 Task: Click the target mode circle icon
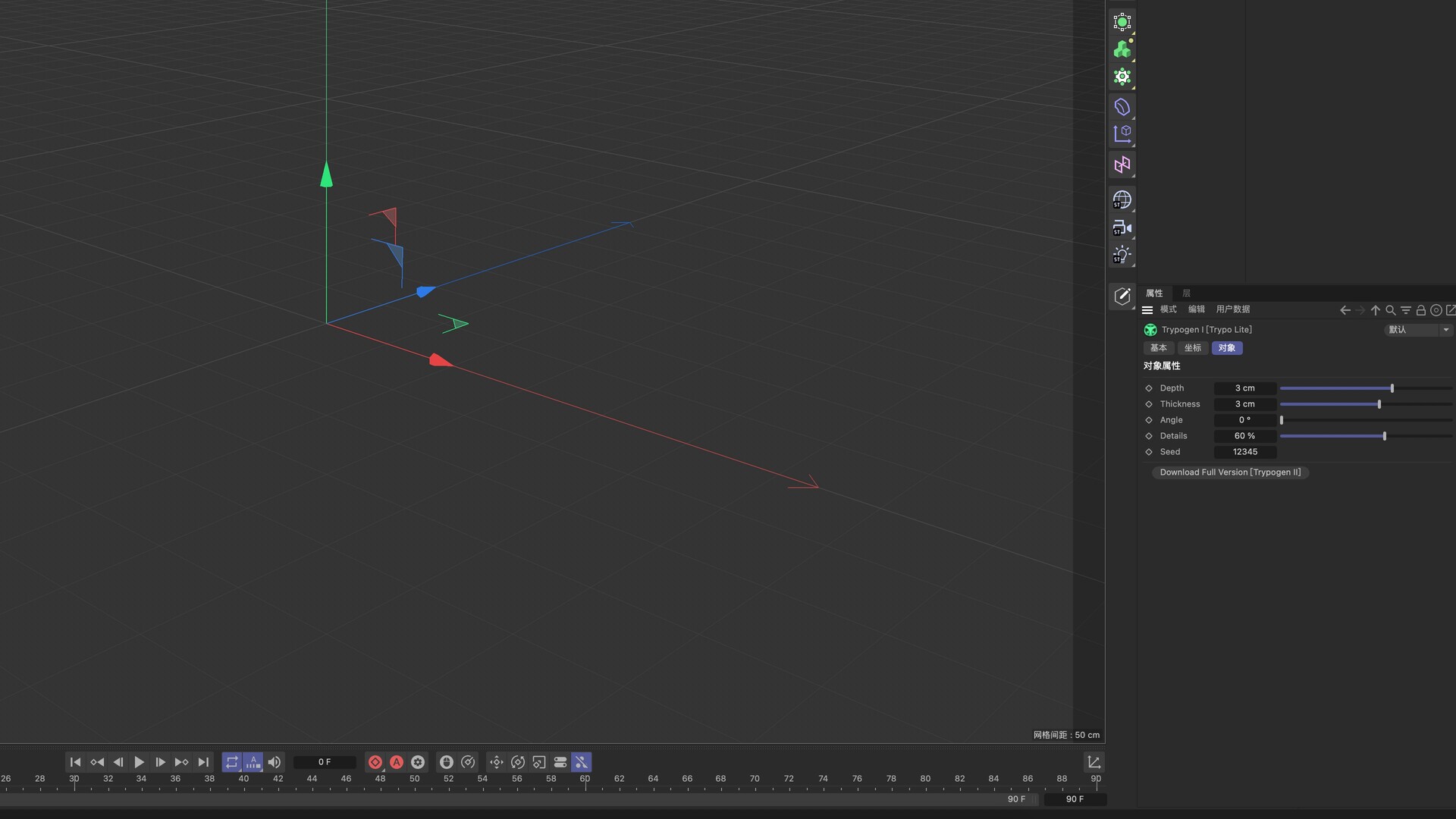1436,310
